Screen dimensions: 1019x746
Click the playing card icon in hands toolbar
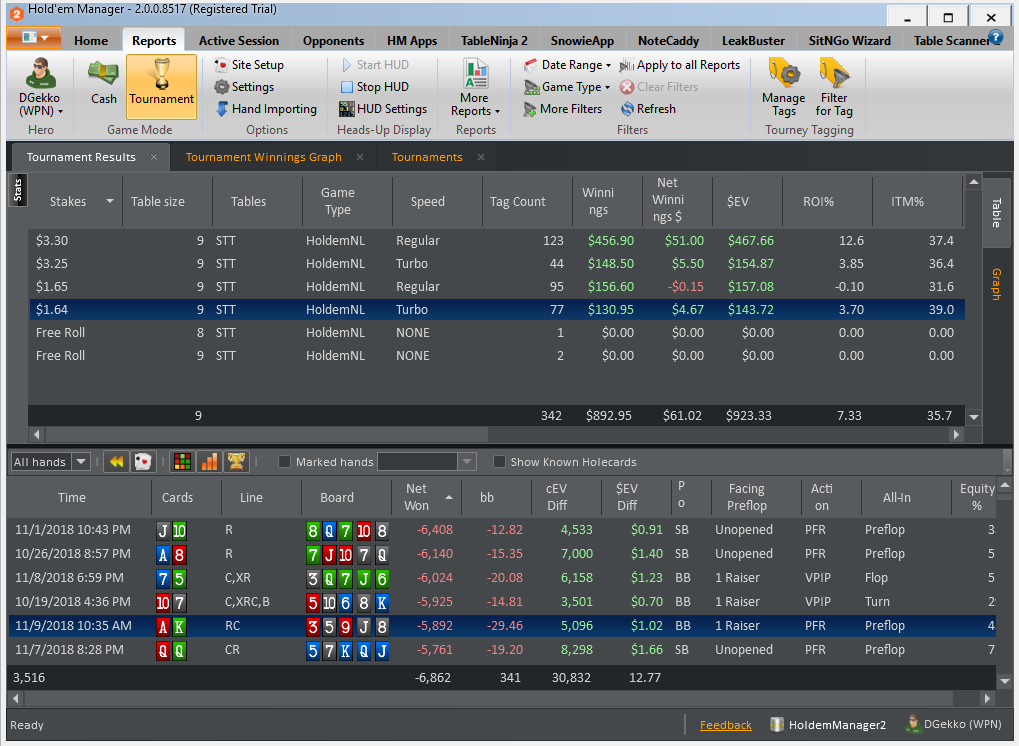click(143, 462)
